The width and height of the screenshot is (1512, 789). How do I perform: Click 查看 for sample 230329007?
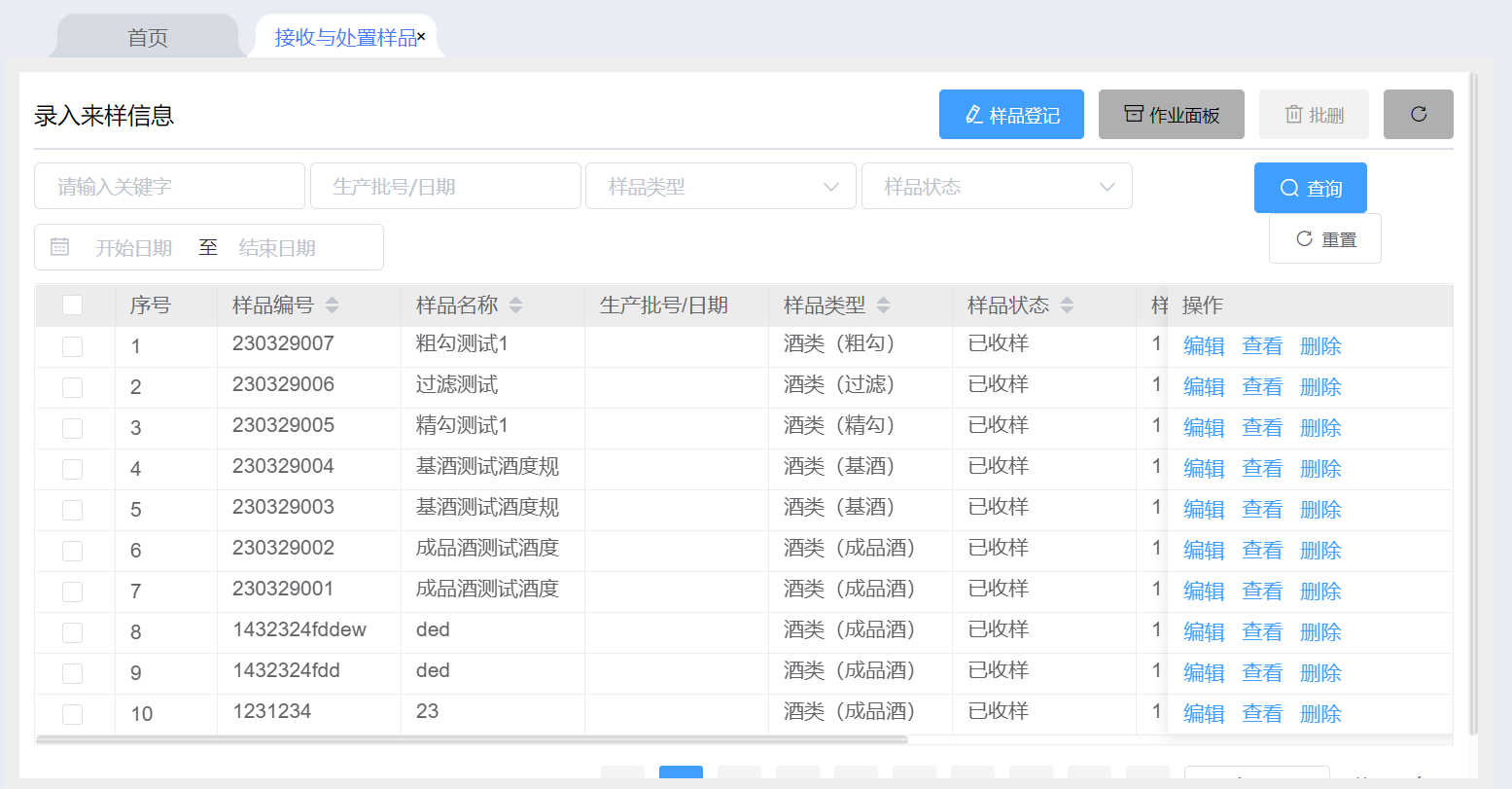[x=1262, y=346]
